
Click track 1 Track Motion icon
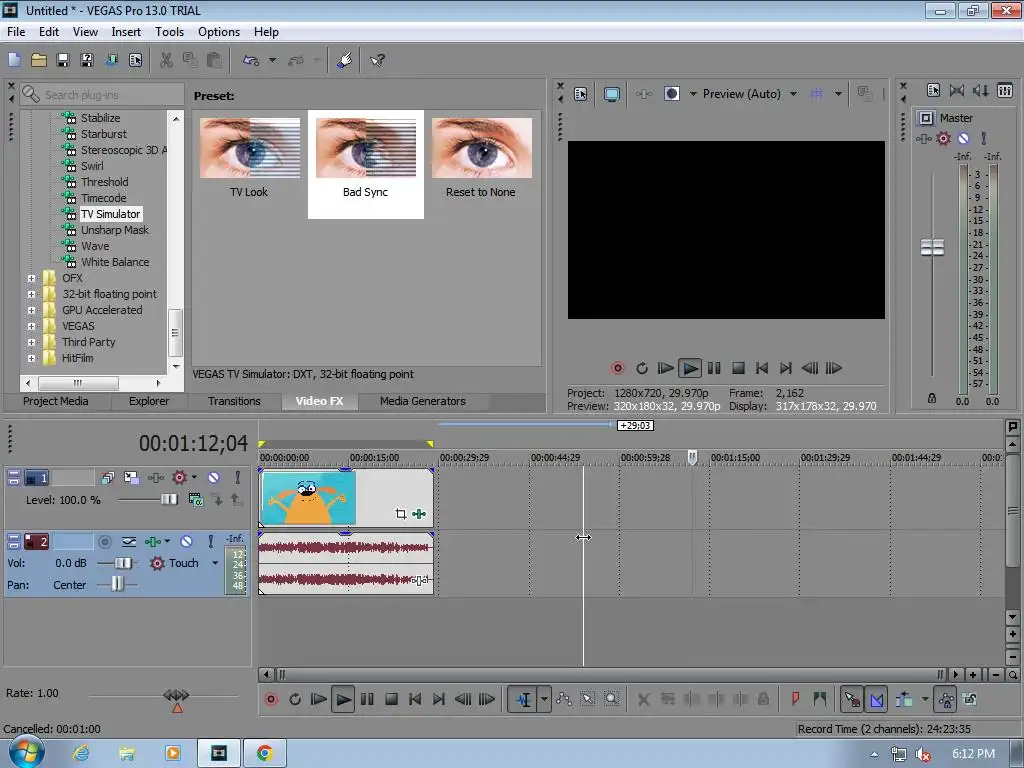(x=131, y=477)
